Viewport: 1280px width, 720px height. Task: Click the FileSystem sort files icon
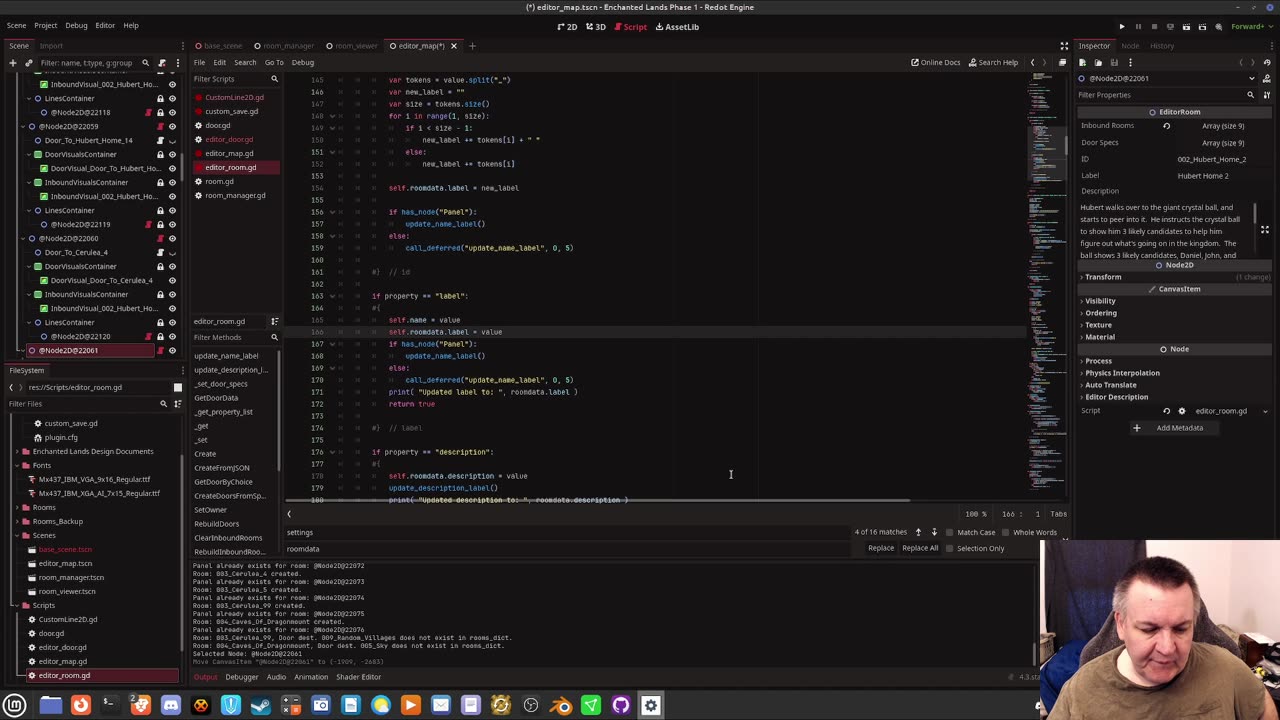(x=176, y=404)
